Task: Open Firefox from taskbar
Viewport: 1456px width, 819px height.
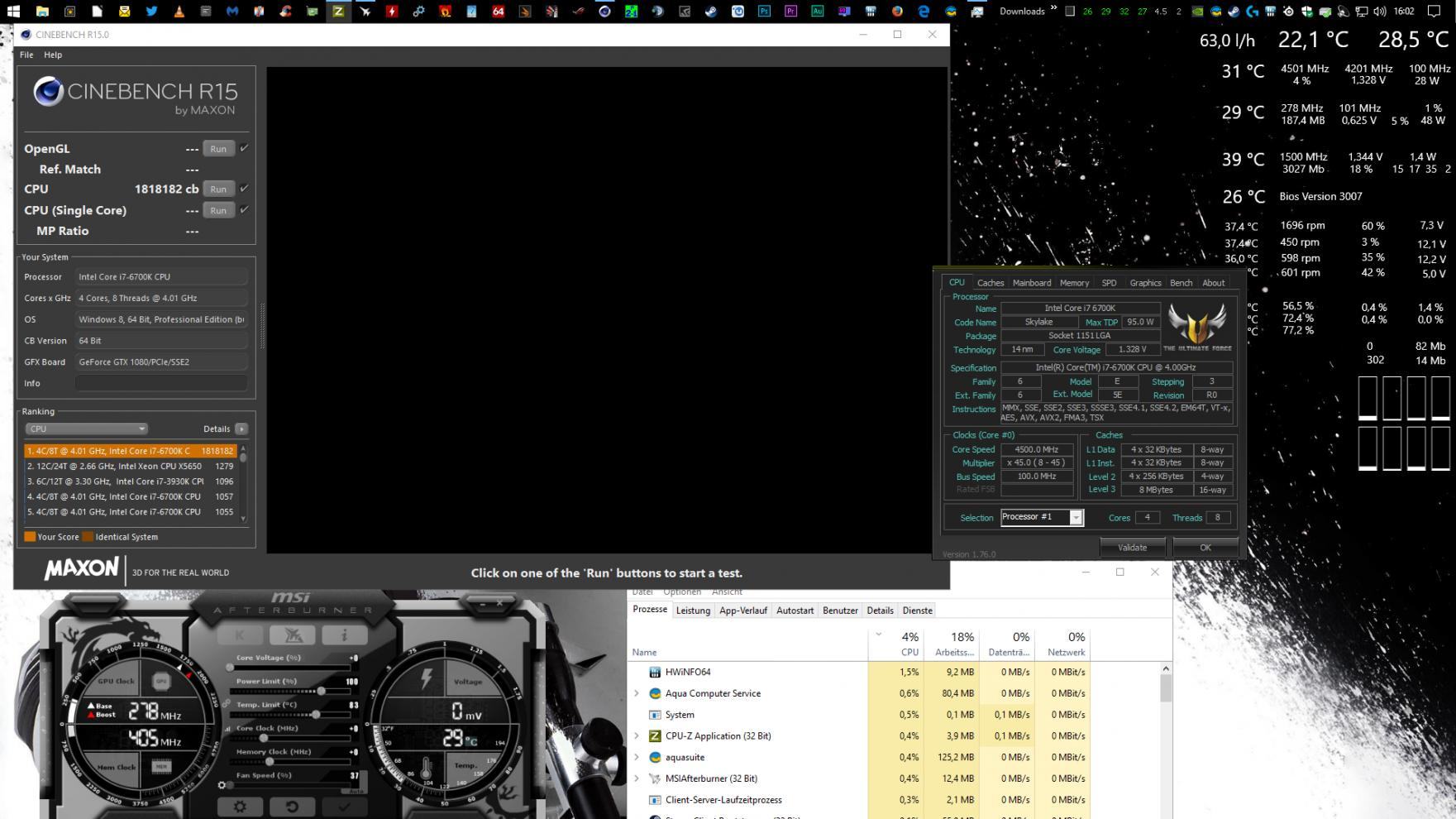Action: pos(897,12)
